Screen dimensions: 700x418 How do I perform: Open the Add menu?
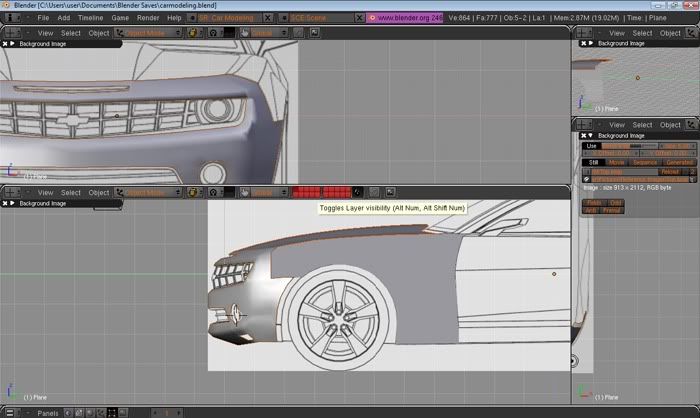pyautogui.click(x=64, y=18)
